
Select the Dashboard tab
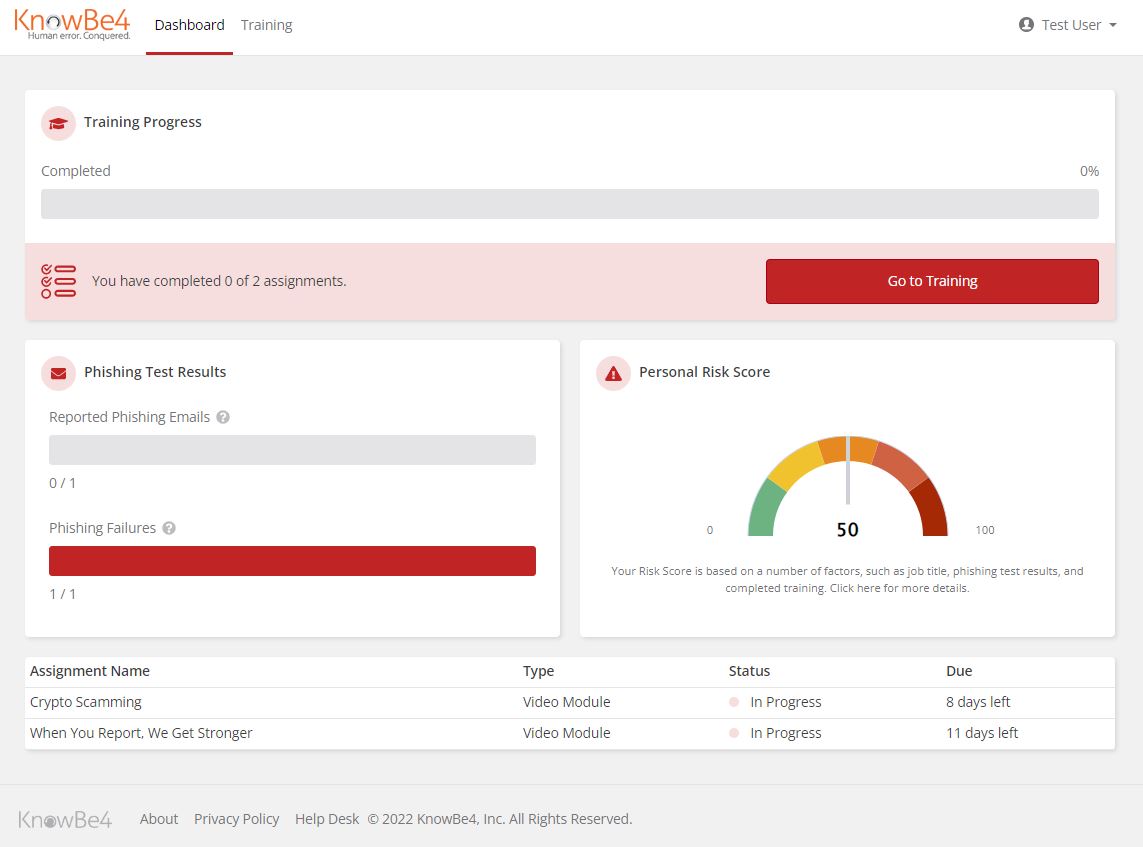click(x=189, y=25)
